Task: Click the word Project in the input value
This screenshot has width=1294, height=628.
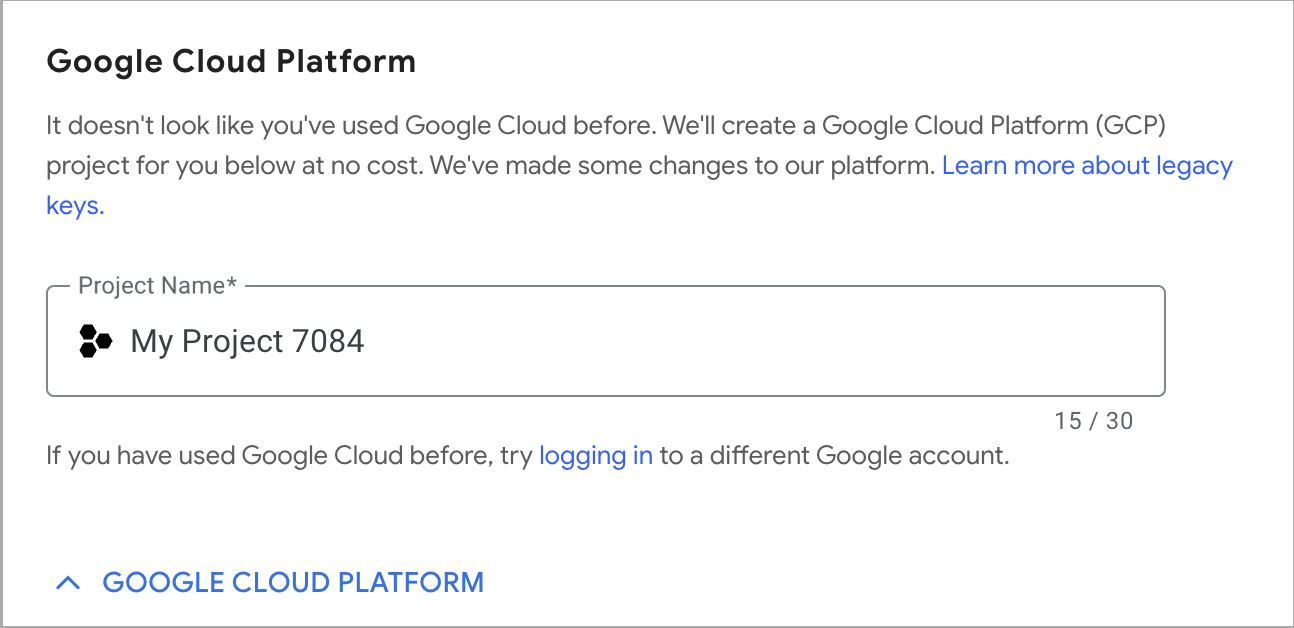Action: click(232, 342)
